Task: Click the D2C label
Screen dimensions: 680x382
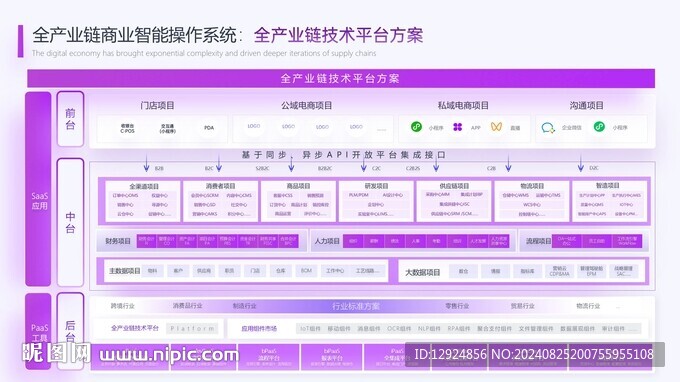Action: coord(594,168)
